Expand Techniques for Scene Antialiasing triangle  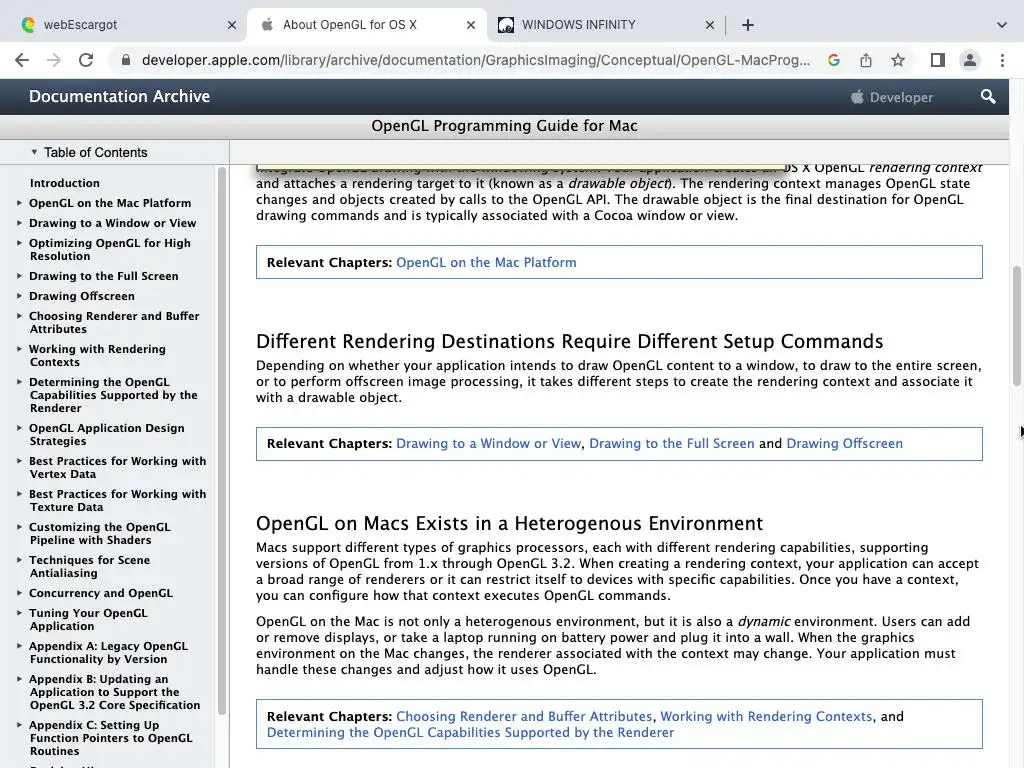(20, 560)
